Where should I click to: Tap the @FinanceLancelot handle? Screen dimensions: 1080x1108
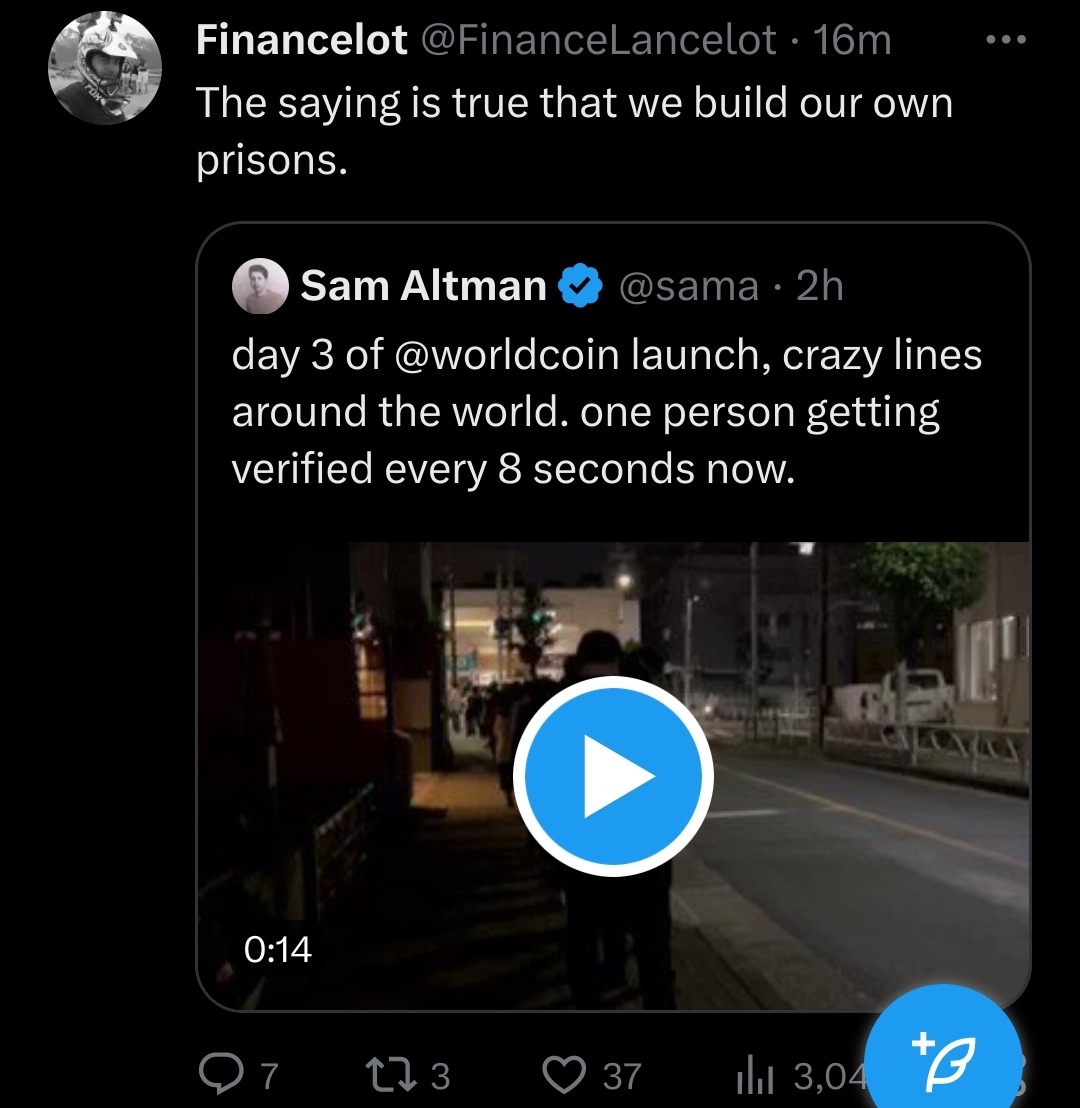(x=598, y=41)
